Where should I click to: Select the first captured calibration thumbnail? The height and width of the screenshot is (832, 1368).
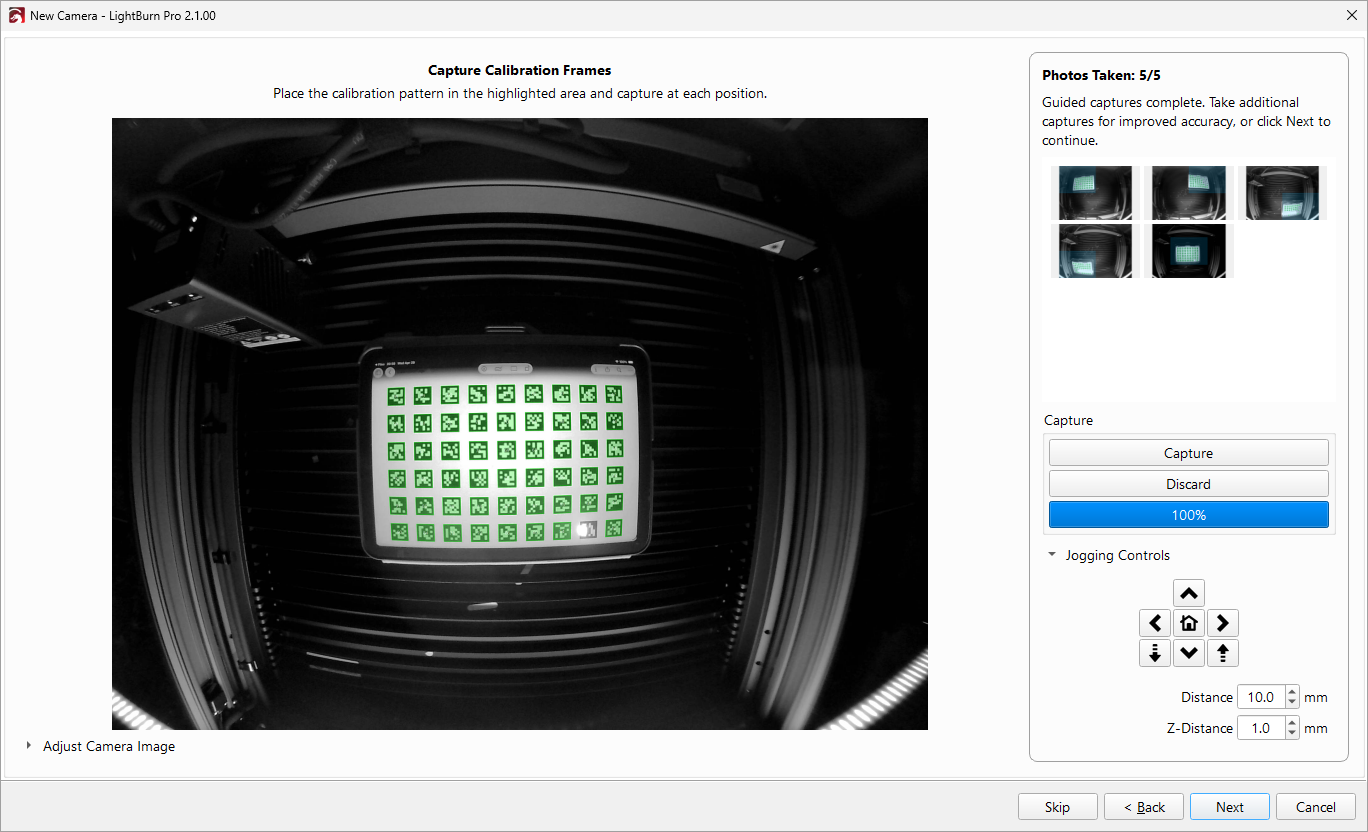click(1096, 193)
